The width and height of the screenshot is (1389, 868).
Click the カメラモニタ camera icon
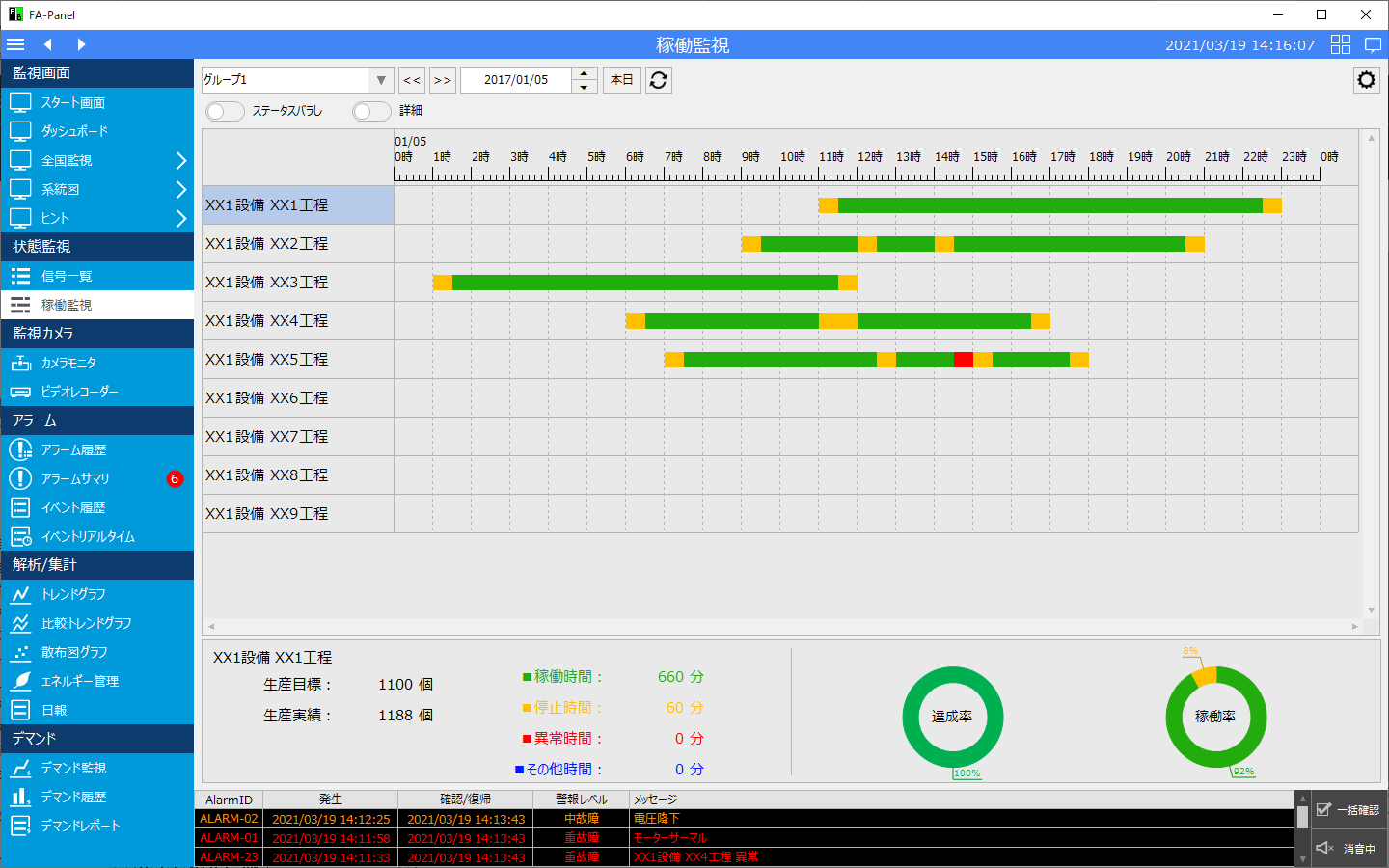(20, 363)
